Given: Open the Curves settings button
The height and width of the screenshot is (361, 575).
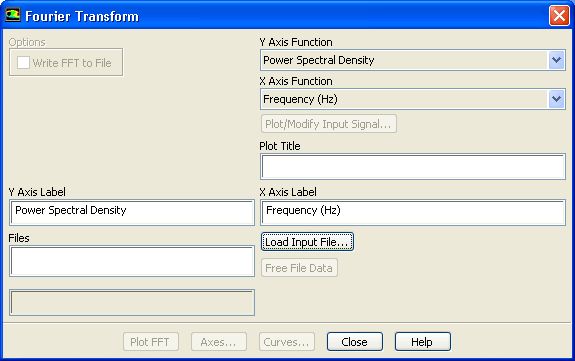Looking at the screenshot, I should point(287,342).
